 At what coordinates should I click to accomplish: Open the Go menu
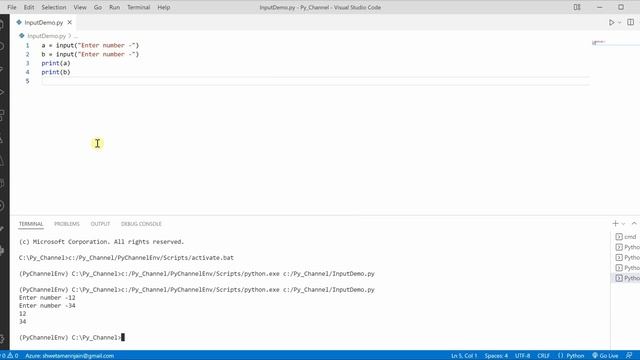click(x=98, y=7)
